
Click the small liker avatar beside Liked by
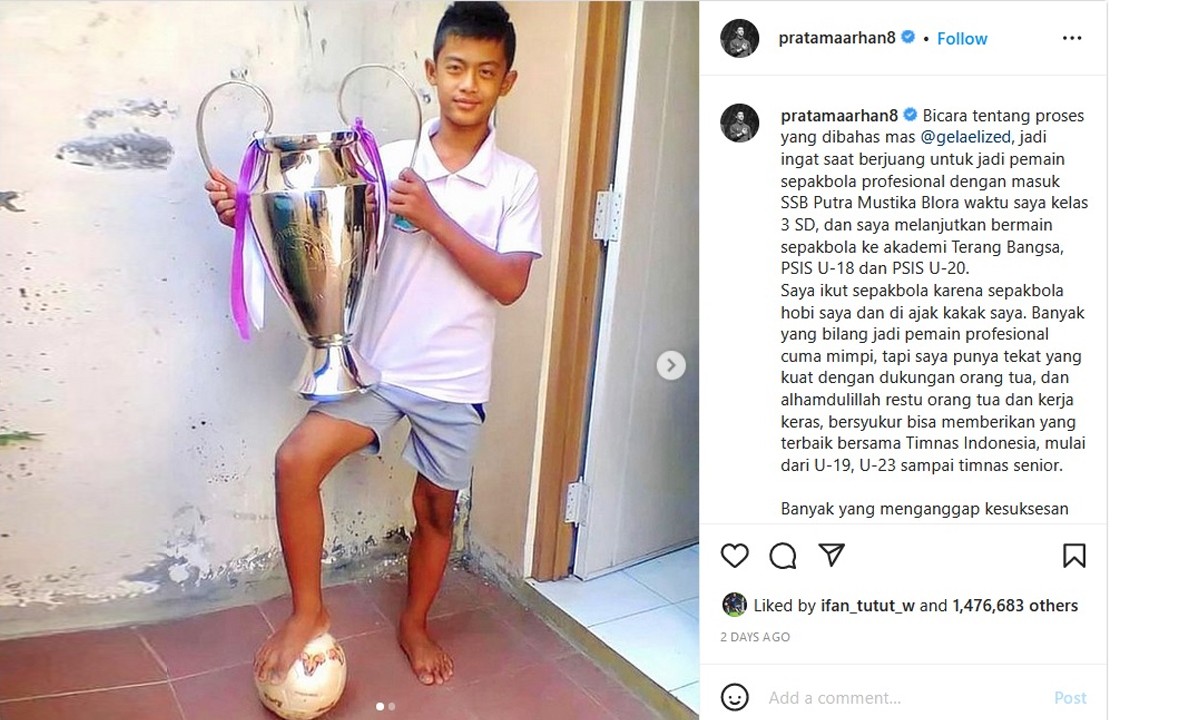(x=735, y=605)
